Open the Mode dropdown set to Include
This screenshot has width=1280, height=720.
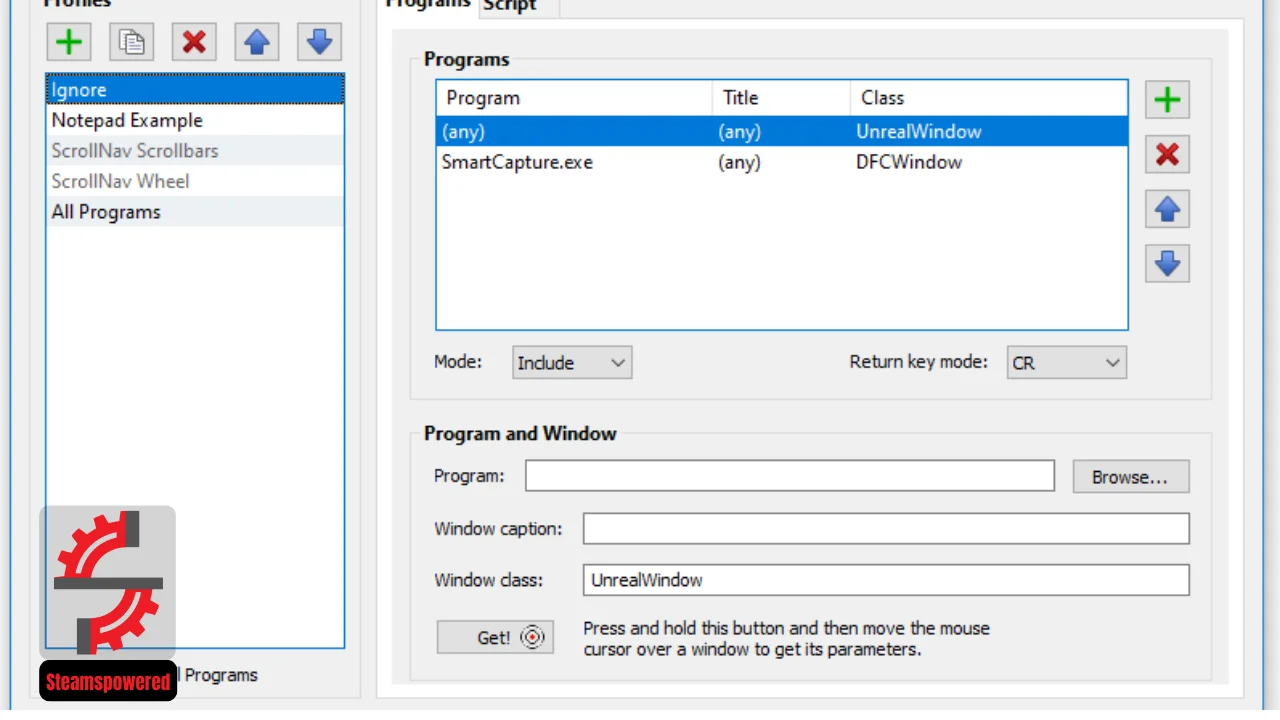[572, 362]
